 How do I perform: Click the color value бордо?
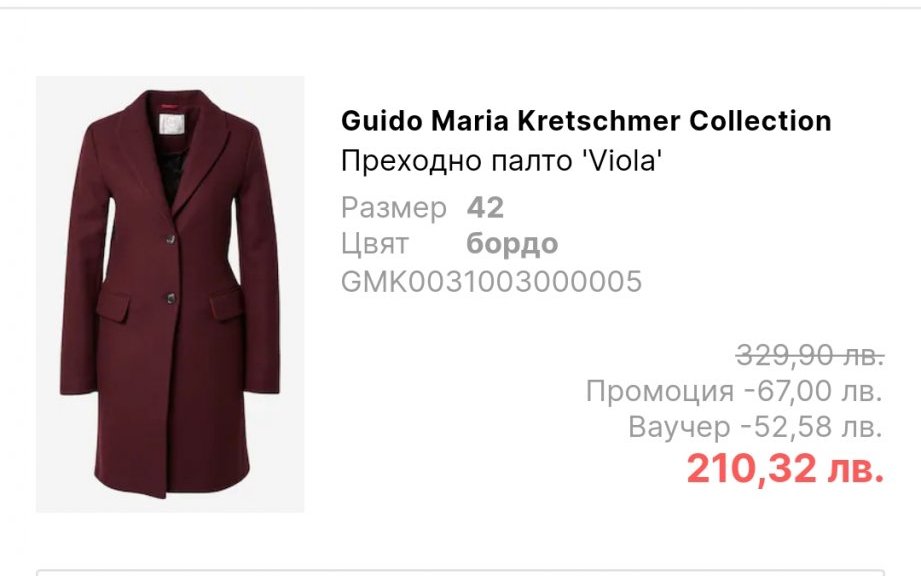512,244
